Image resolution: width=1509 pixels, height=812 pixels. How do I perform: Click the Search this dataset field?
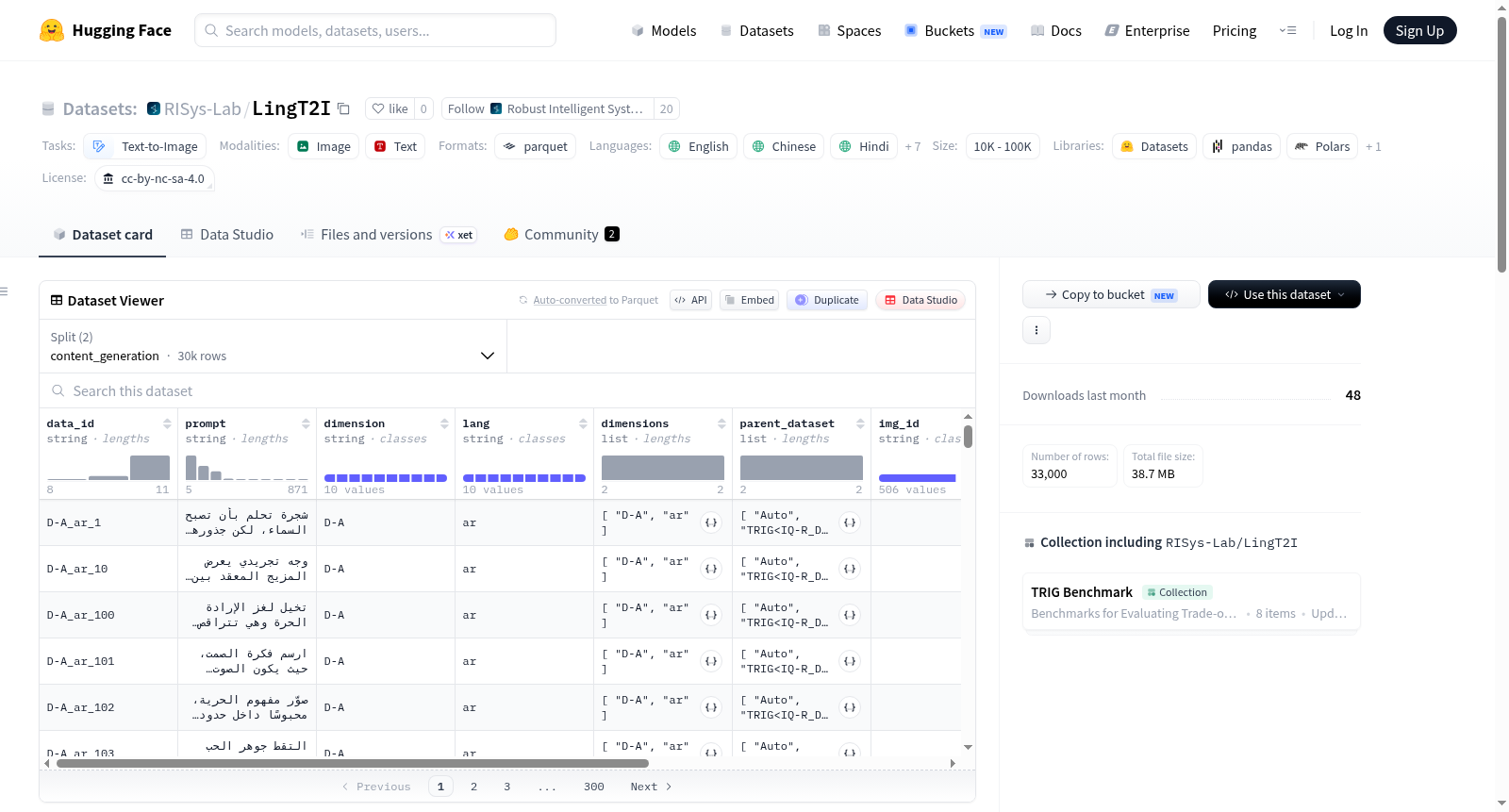(x=507, y=391)
